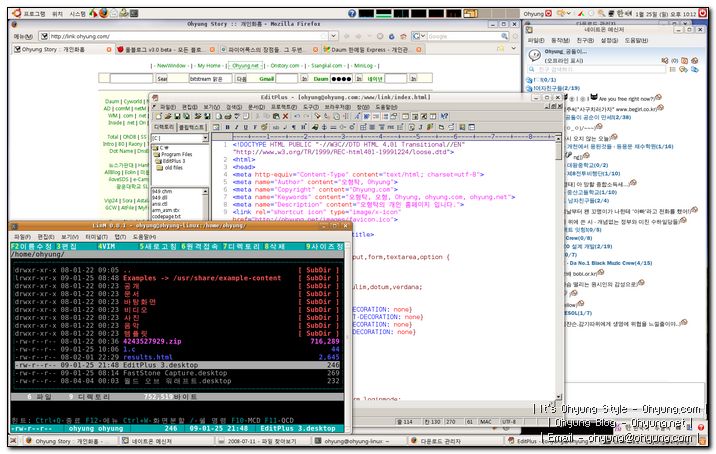Select the 4243527929.zip row in LinM
This screenshot has width=716, height=454.
pos(177,341)
